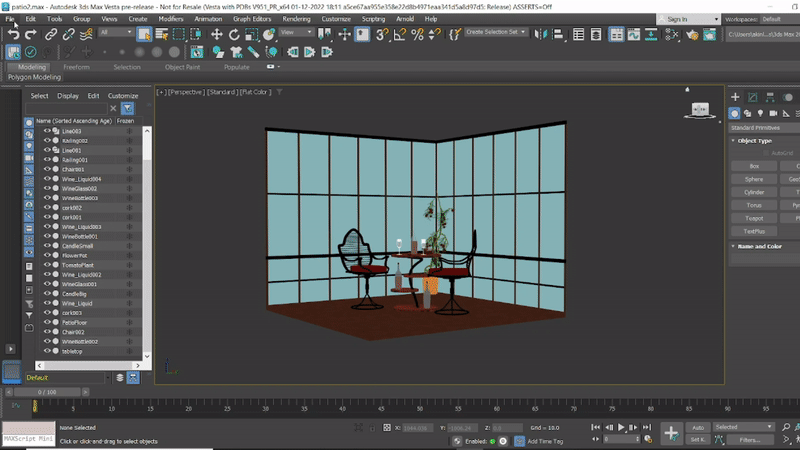Open the Rendering menu

(x=296, y=18)
